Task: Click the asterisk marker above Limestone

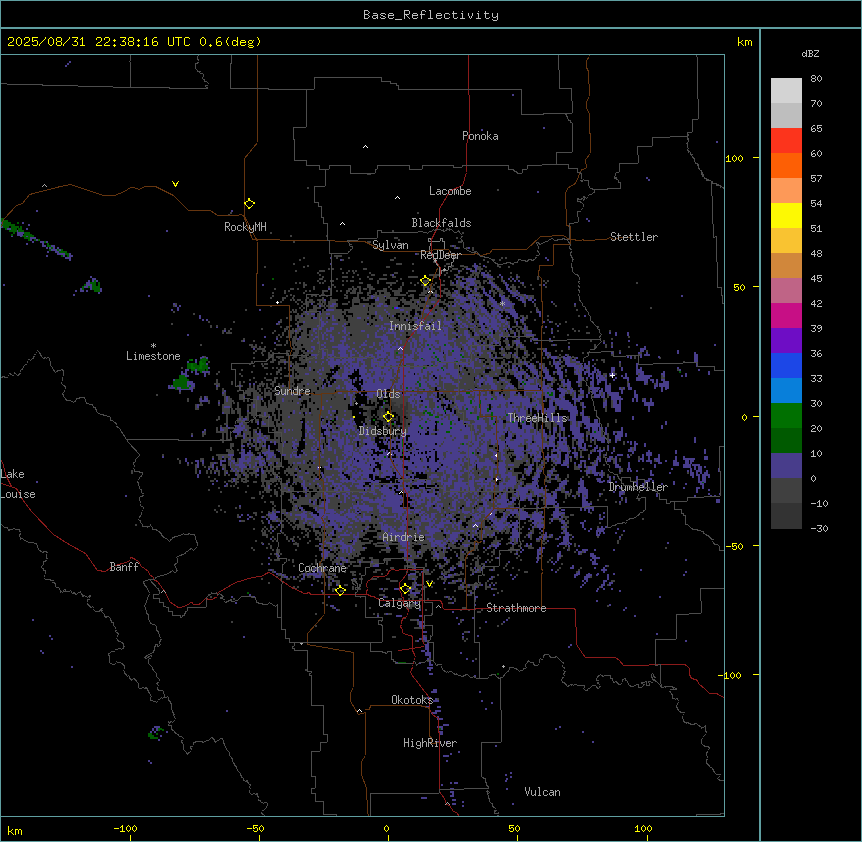Action: 153,346
